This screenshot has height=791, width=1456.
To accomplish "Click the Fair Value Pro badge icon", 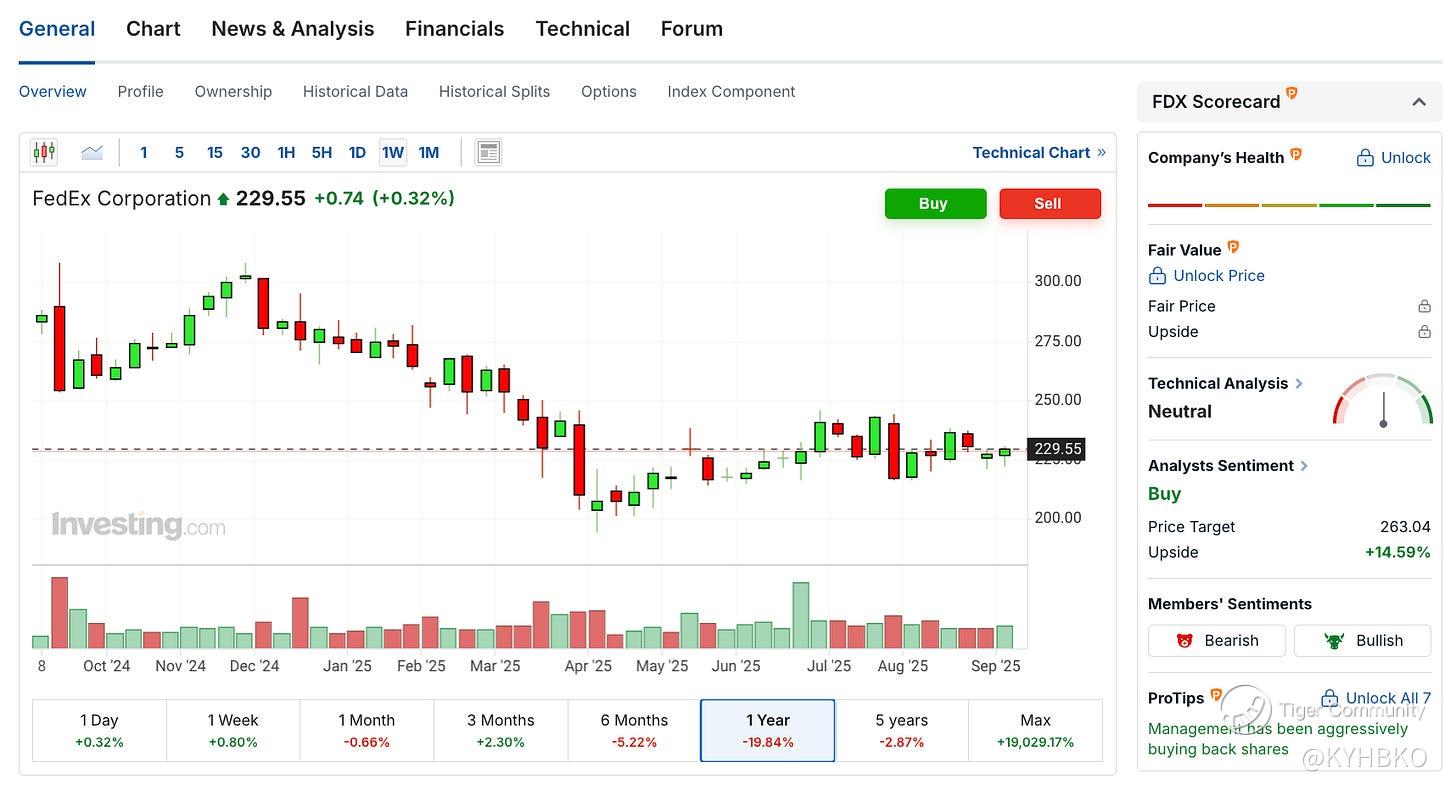I will point(1233,247).
